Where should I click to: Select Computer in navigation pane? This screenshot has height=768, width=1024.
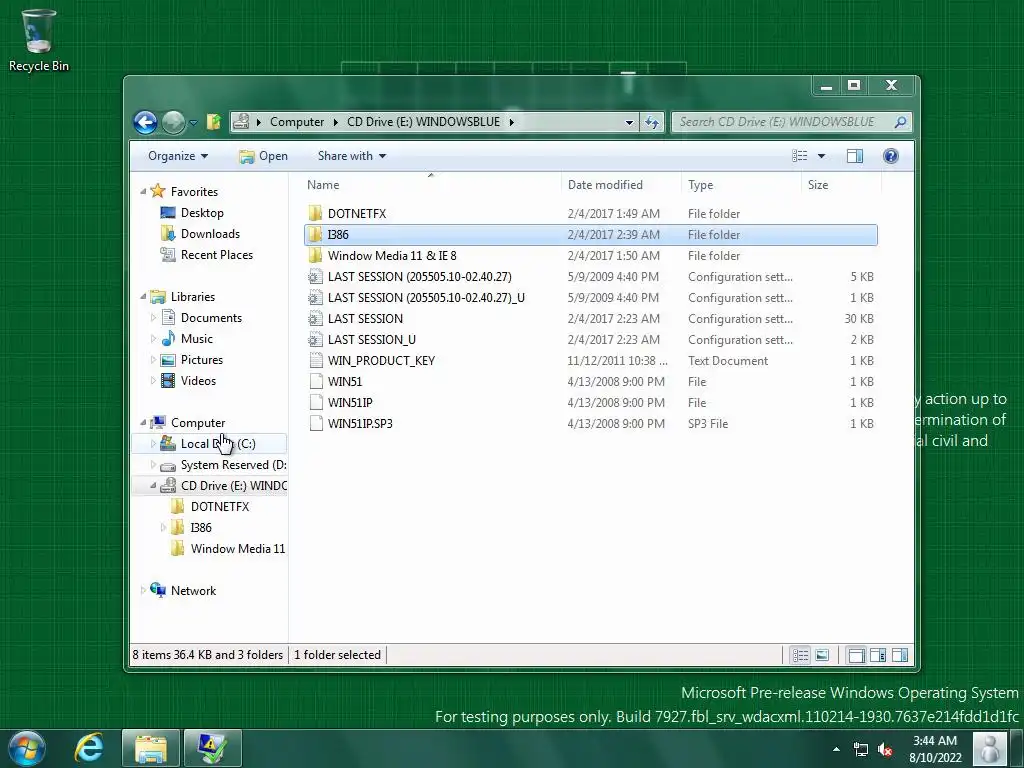[x=197, y=423]
